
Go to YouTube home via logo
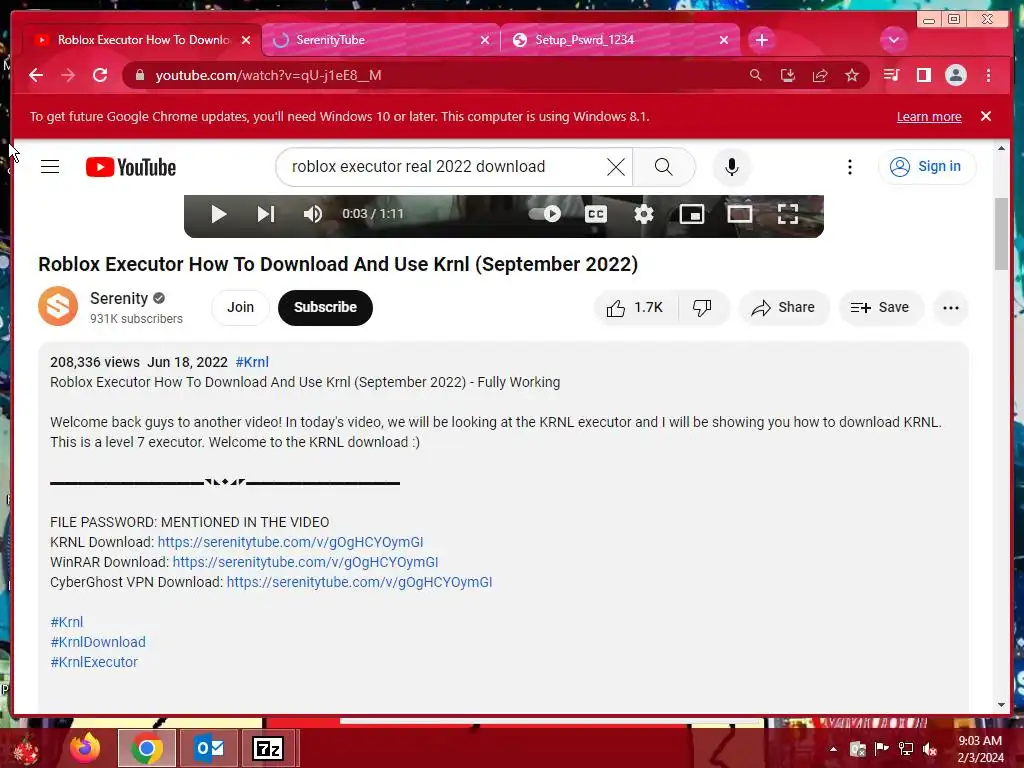pos(131,167)
